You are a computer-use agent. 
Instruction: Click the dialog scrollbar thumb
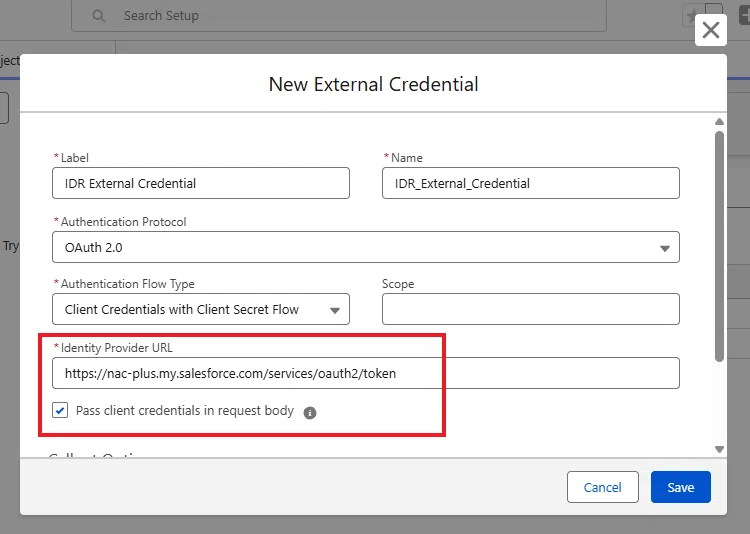click(719, 246)
